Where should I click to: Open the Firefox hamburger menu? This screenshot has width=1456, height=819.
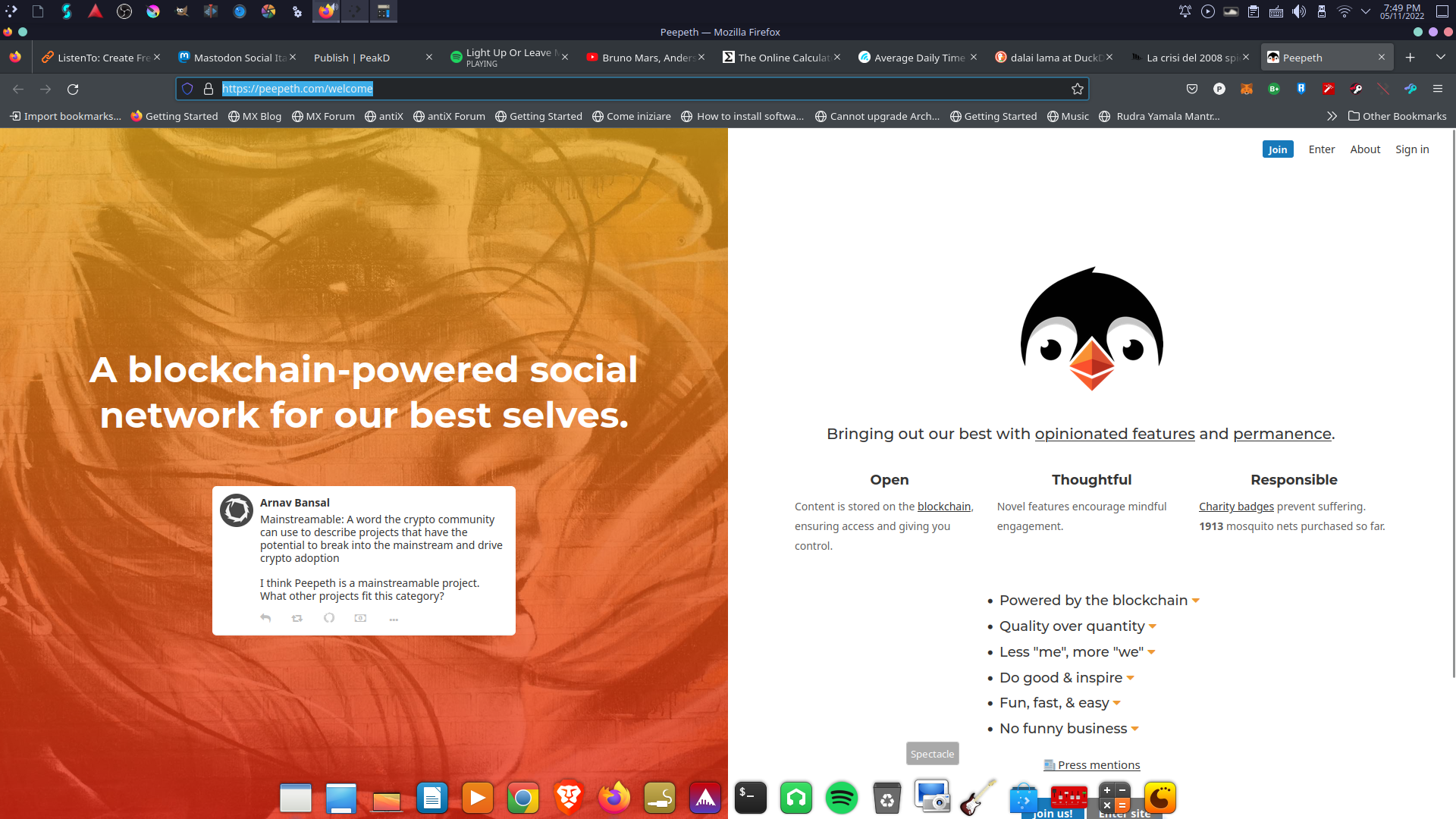1438,89
